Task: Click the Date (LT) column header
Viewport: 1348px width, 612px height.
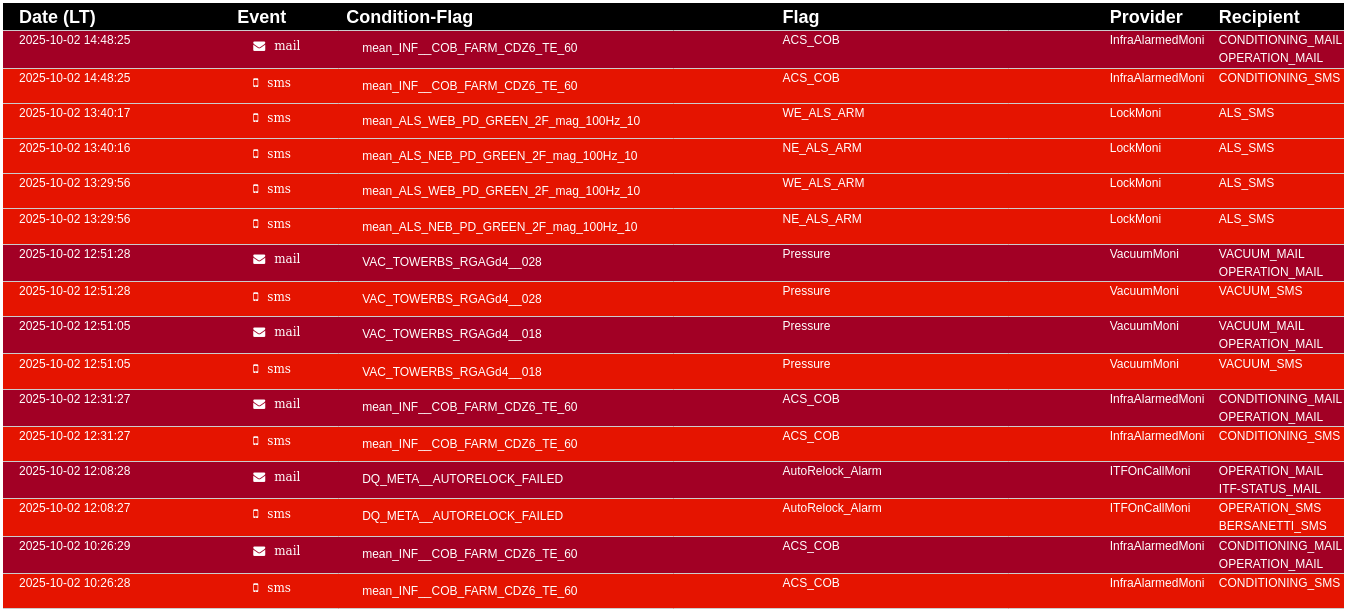Action: [57, 17]
